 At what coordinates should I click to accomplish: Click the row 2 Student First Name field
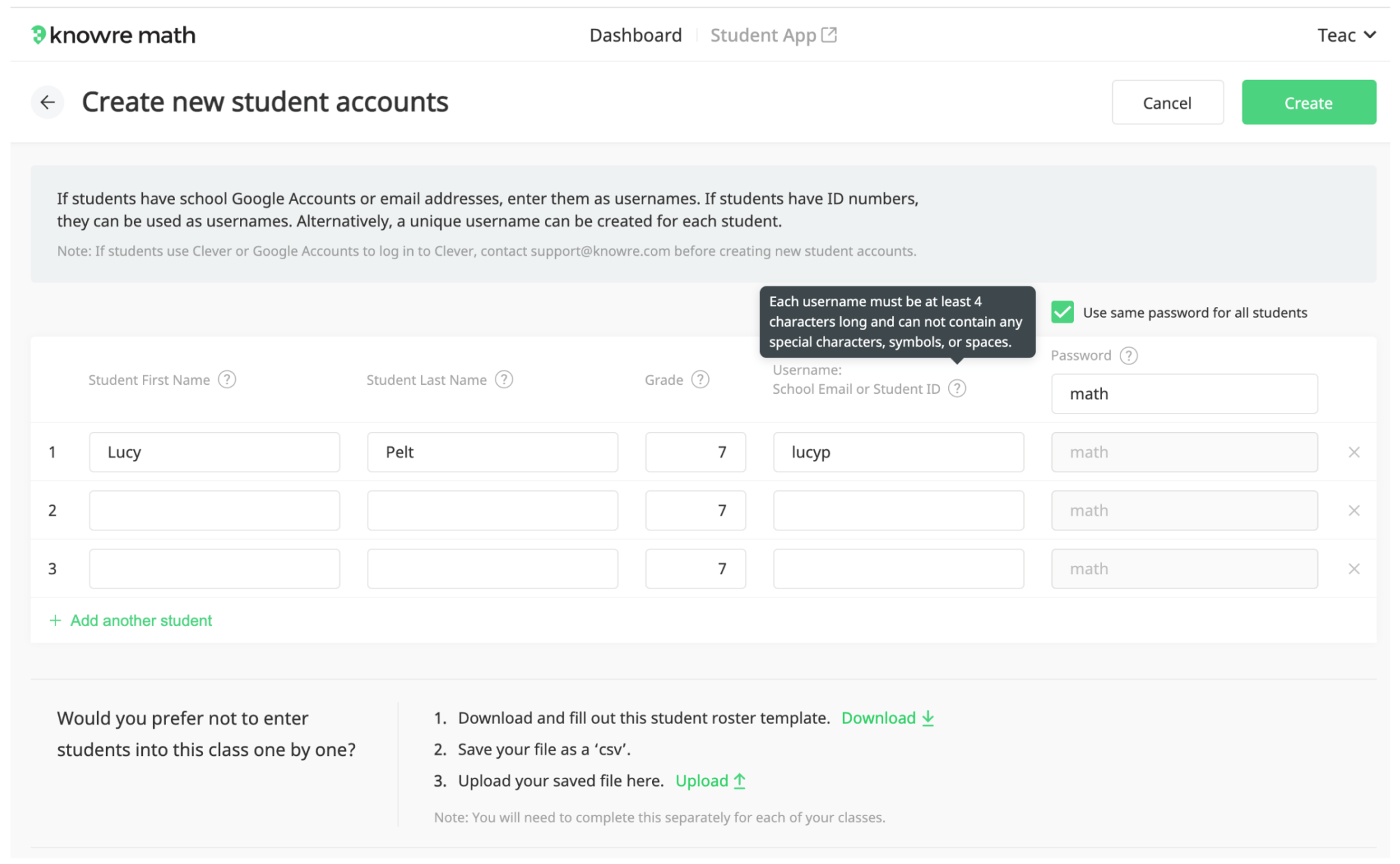point(215,511)
